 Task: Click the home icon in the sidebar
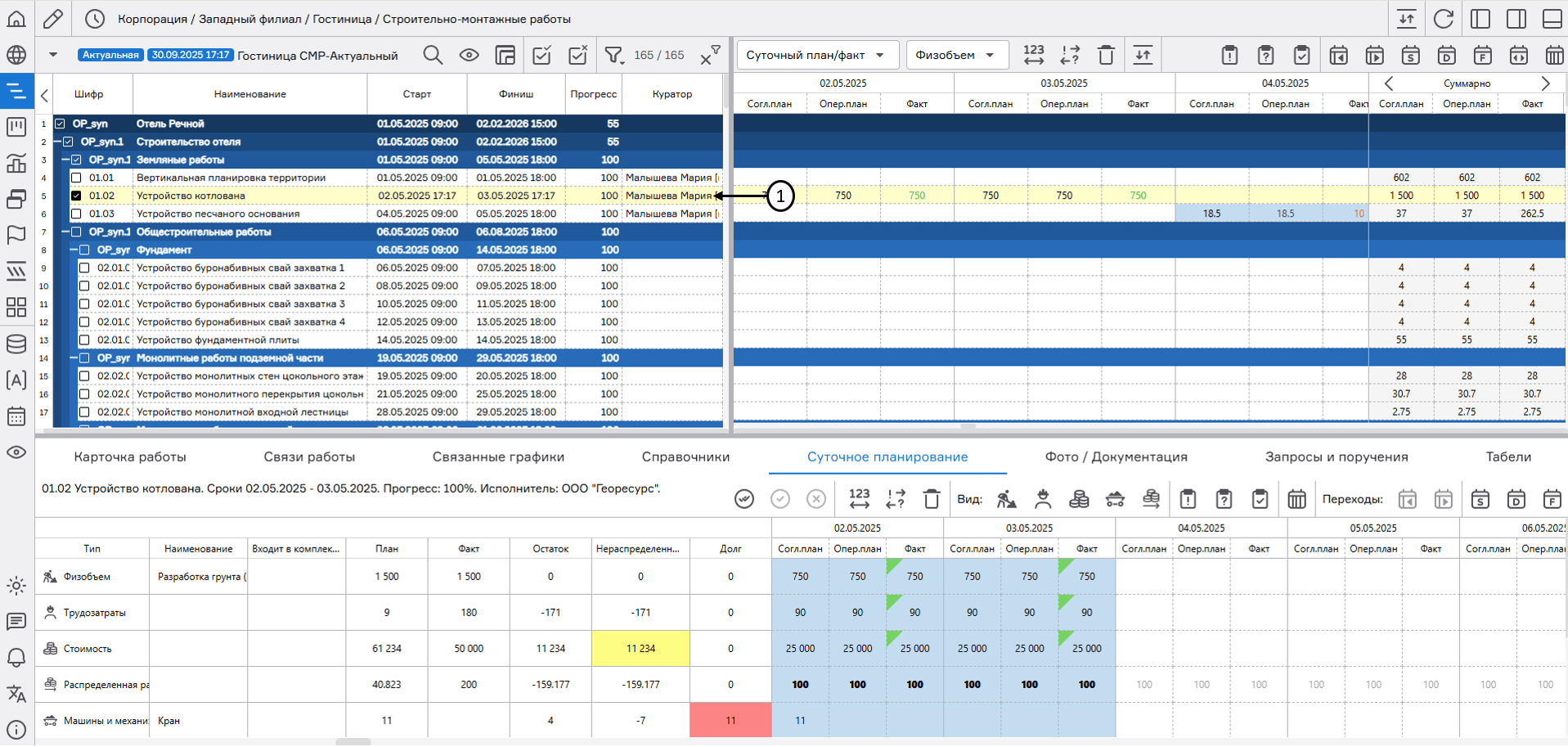click(x=16, y=18)
